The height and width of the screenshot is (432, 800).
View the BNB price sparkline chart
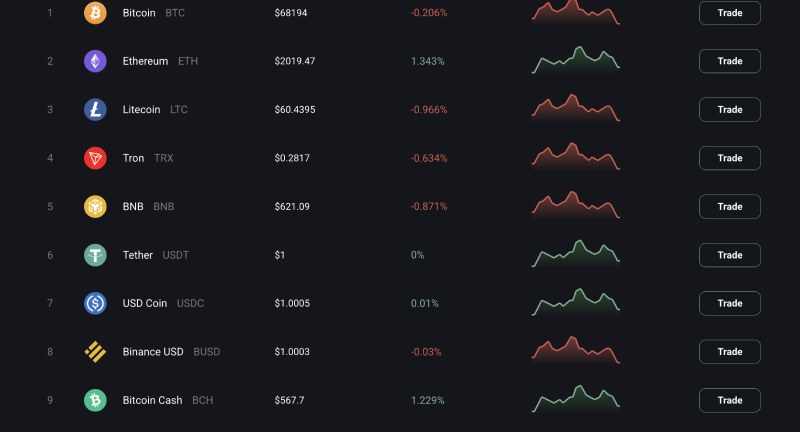pyautogui.click(x=575, y=205)
